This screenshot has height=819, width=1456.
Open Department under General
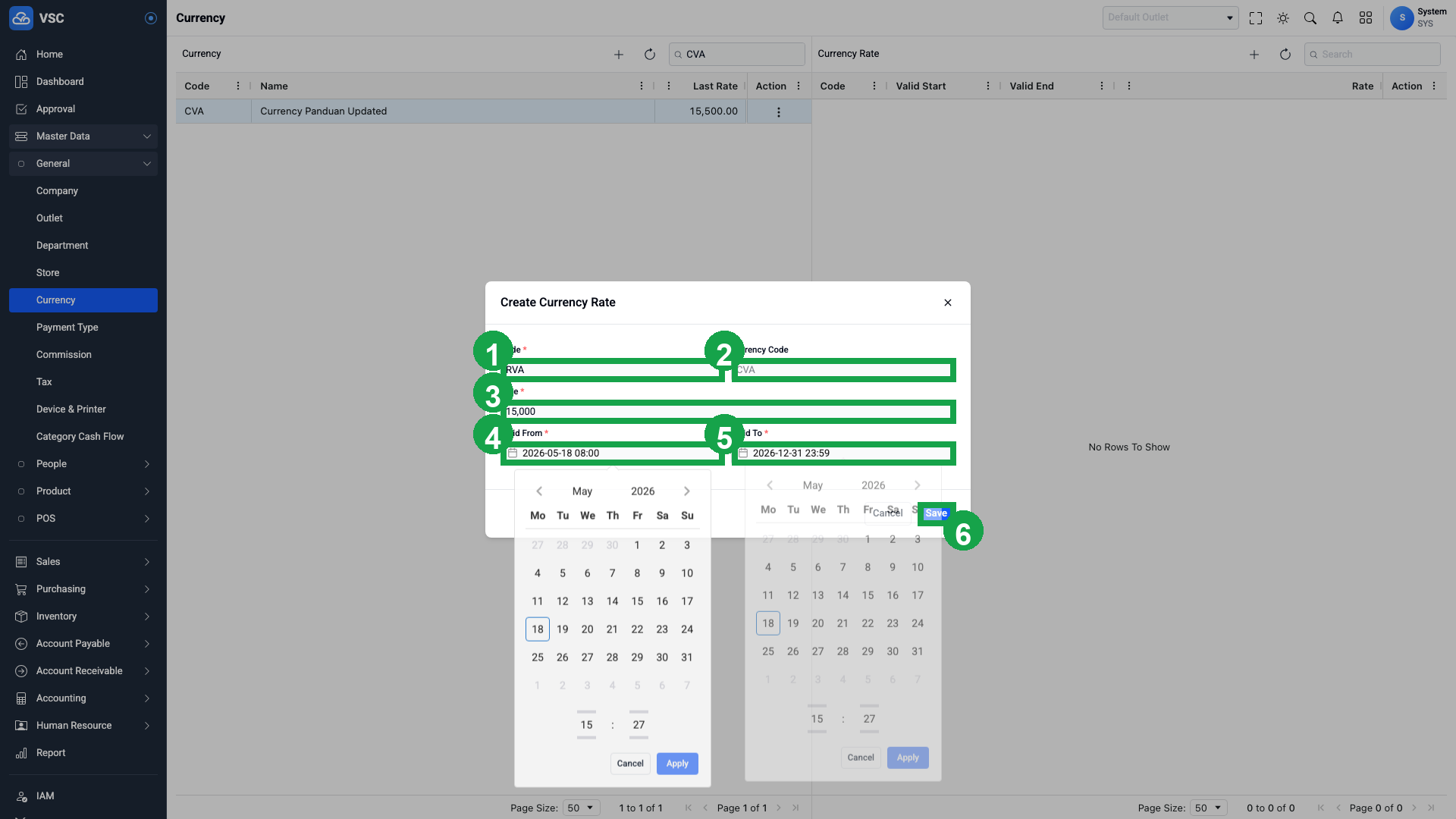click(83, 246)
